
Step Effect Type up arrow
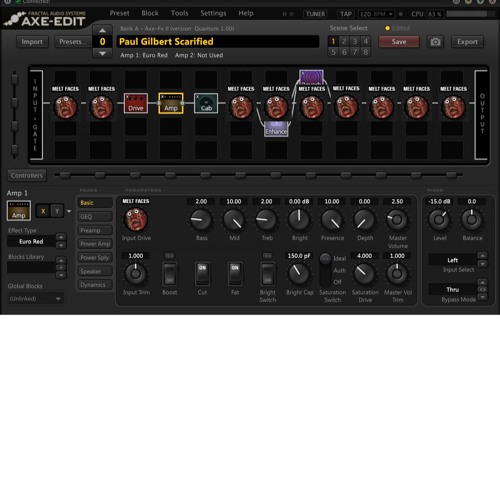[x=61, y=237]
